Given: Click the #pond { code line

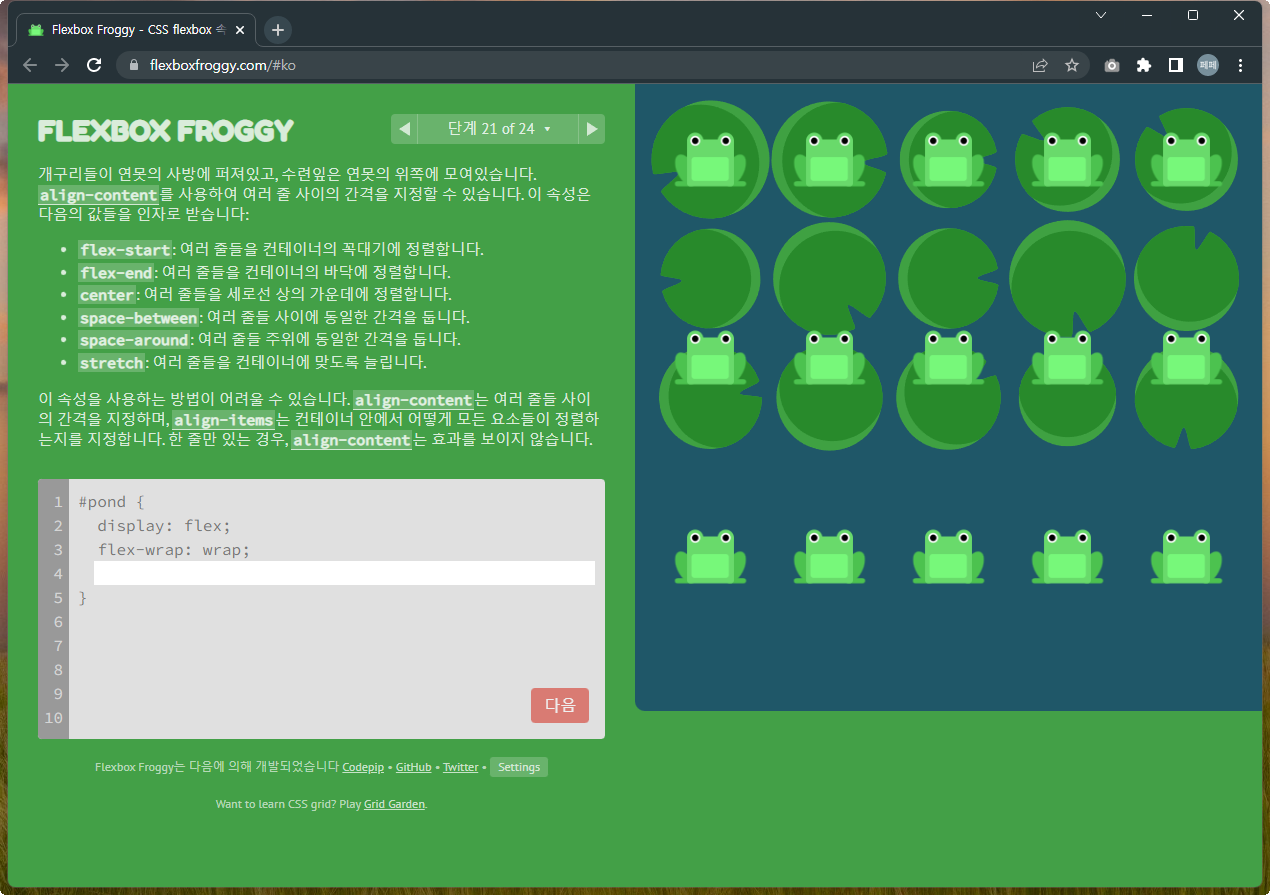Looking at the screenshot, I should click(x=112, y=502).
